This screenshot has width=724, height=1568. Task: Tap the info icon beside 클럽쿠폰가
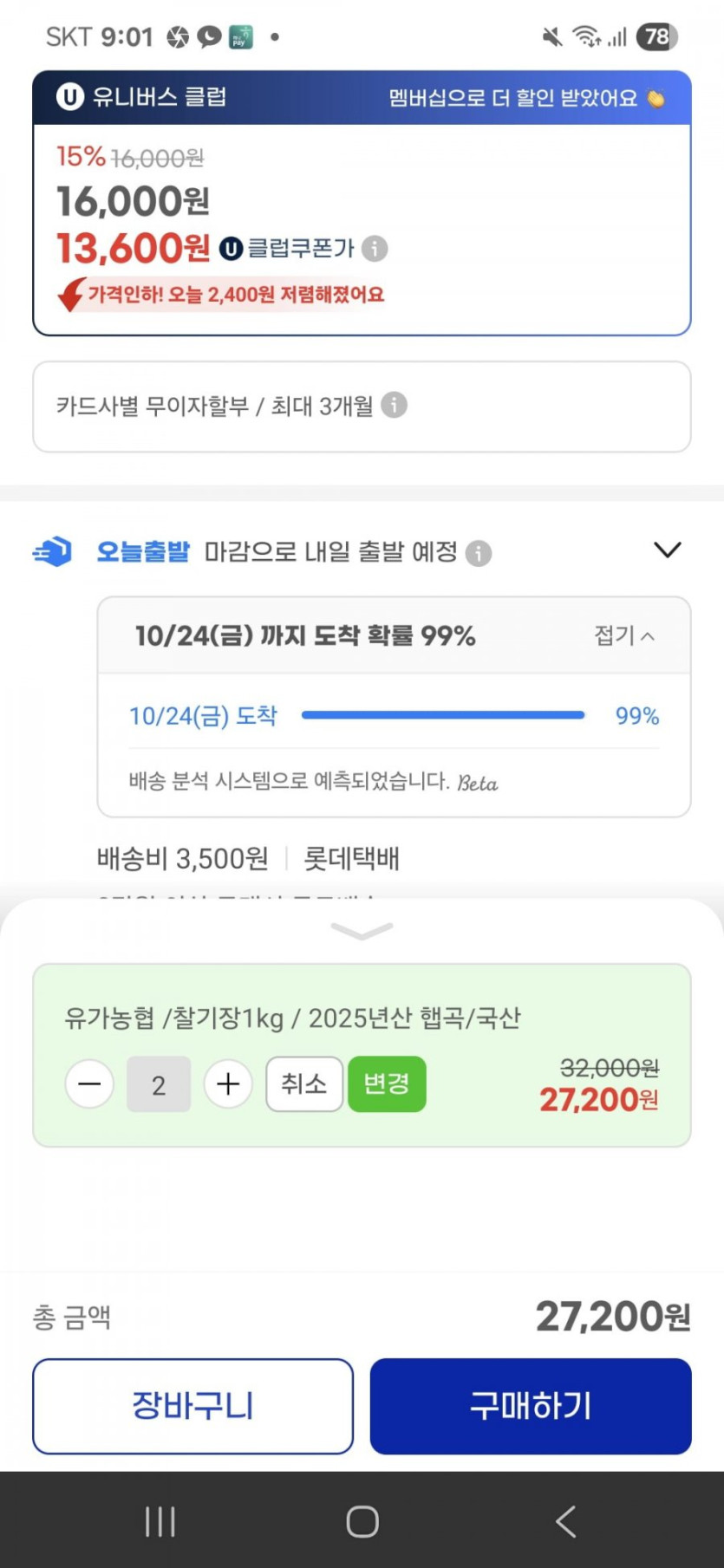(375, 249)
